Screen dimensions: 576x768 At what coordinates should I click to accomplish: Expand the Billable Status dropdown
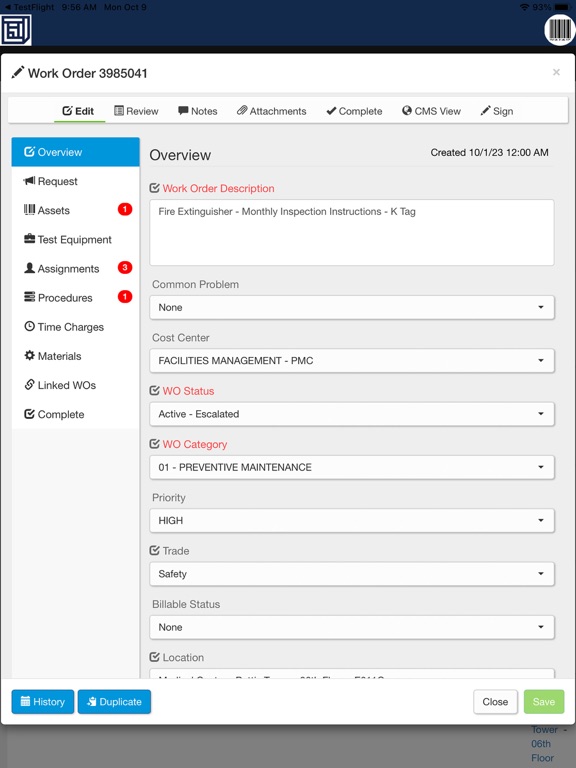click(352, 627)
